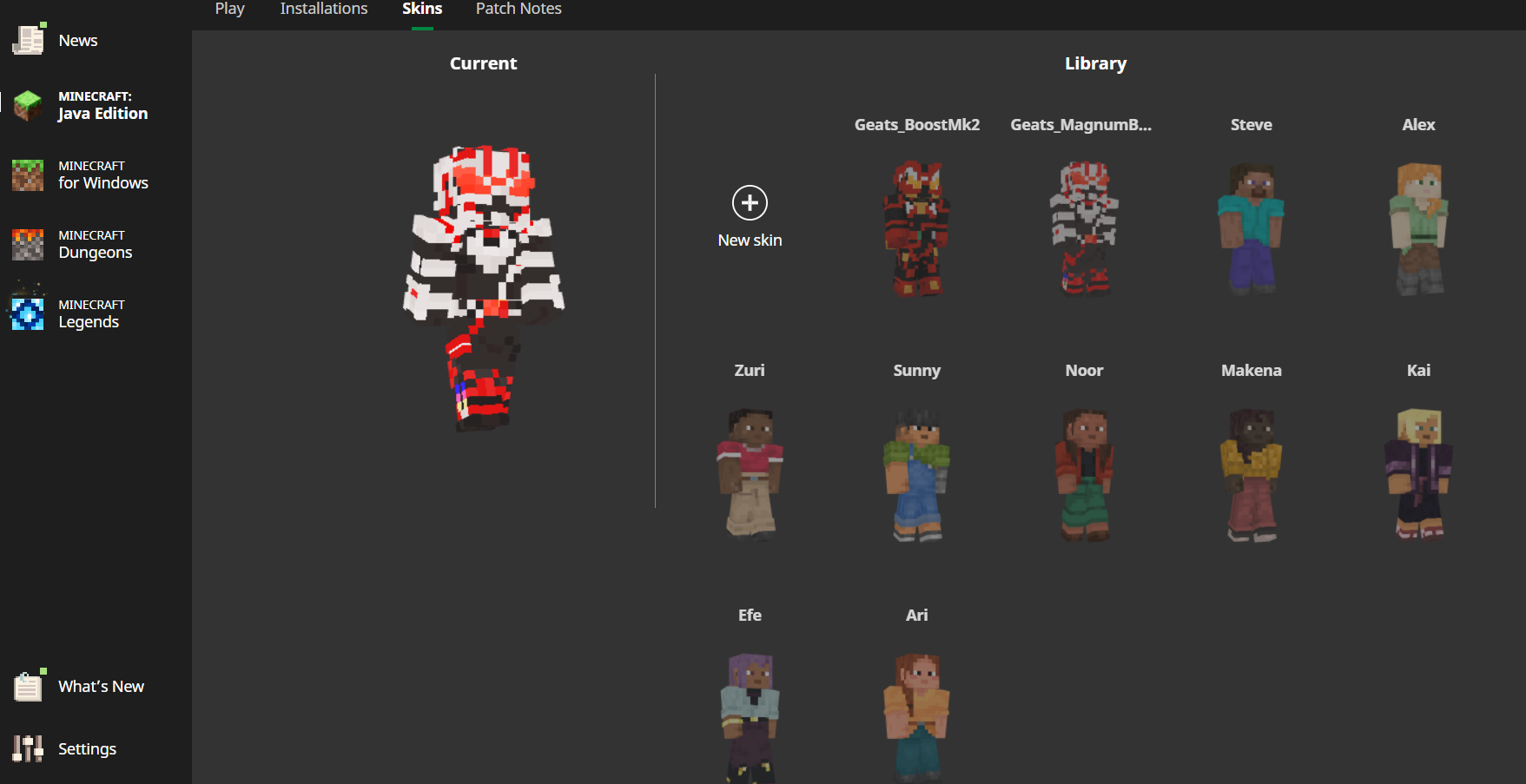Image resolution: width=1526 pixels, height=784 pixels.
Task: Click the Library section heading
Action: click(x=1095, y=63)
